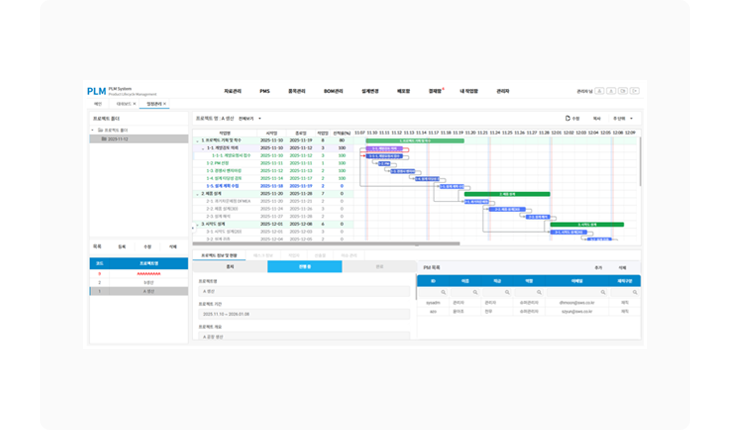Click the green Gantt bar for task 1
The height and width of the screenshot is (430, 730).
pos(415,141)
